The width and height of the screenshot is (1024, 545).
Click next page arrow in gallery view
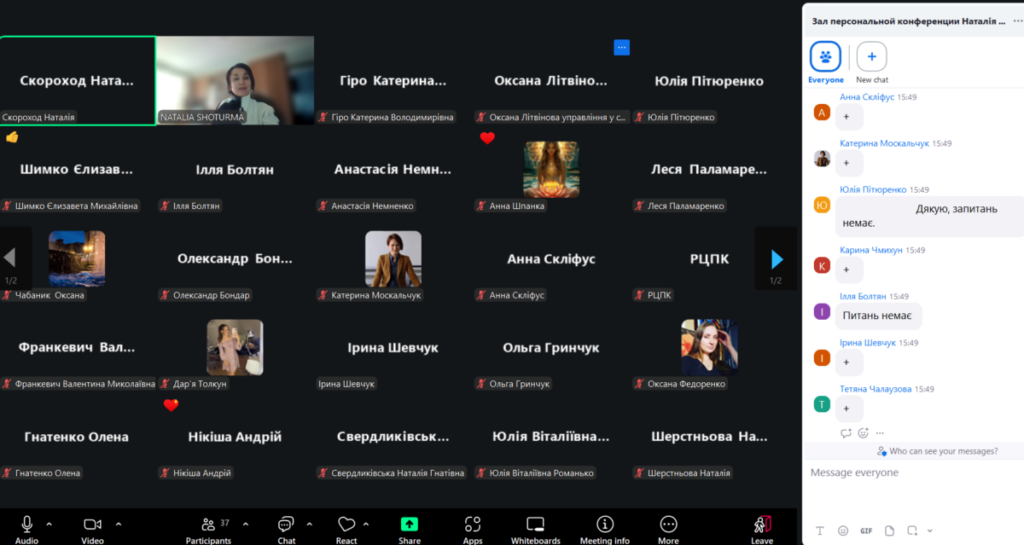[776, 259]
